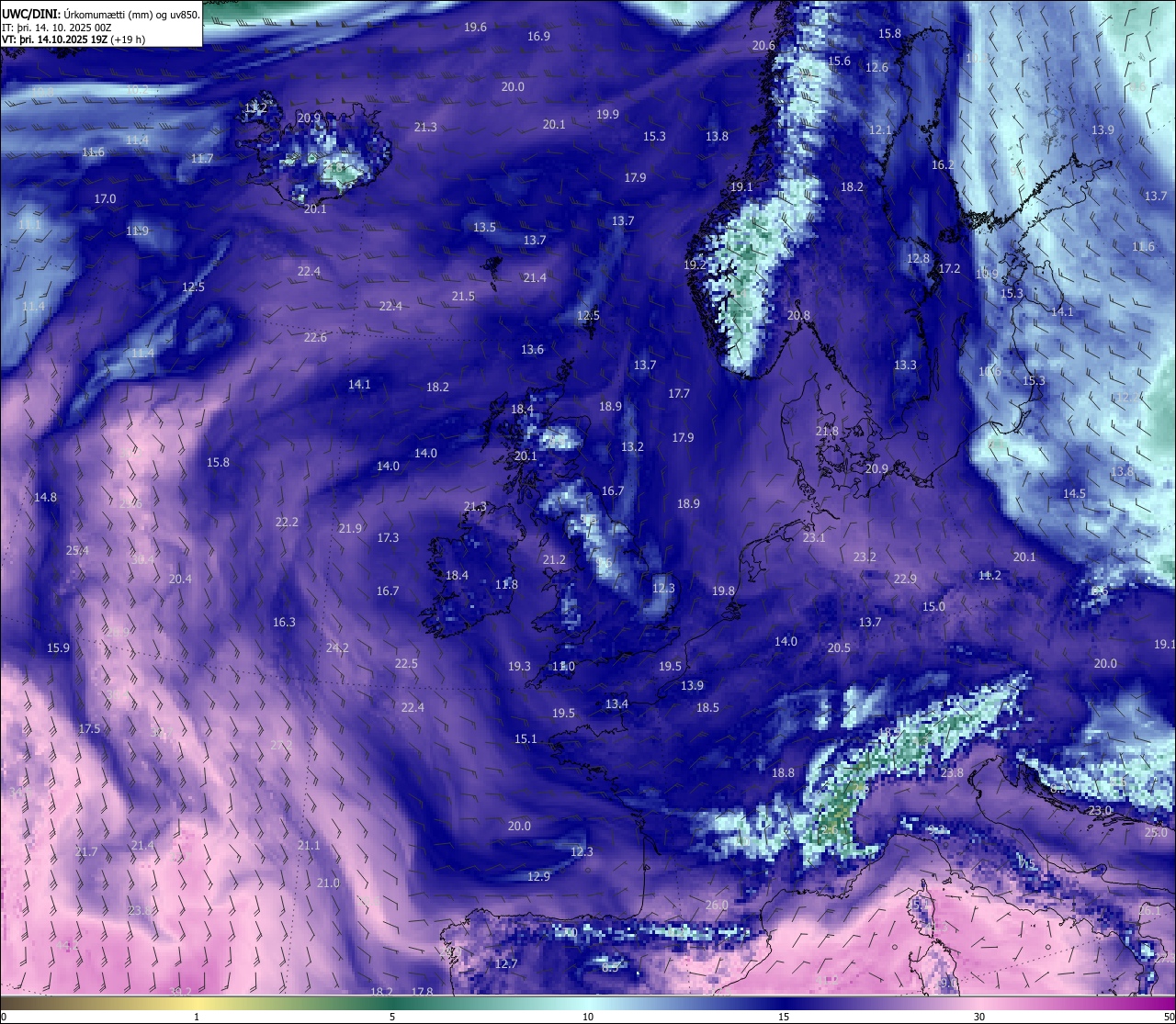1176x1024 pixels.
Task: Click the map value 20.5
Action: coord(839,648)
